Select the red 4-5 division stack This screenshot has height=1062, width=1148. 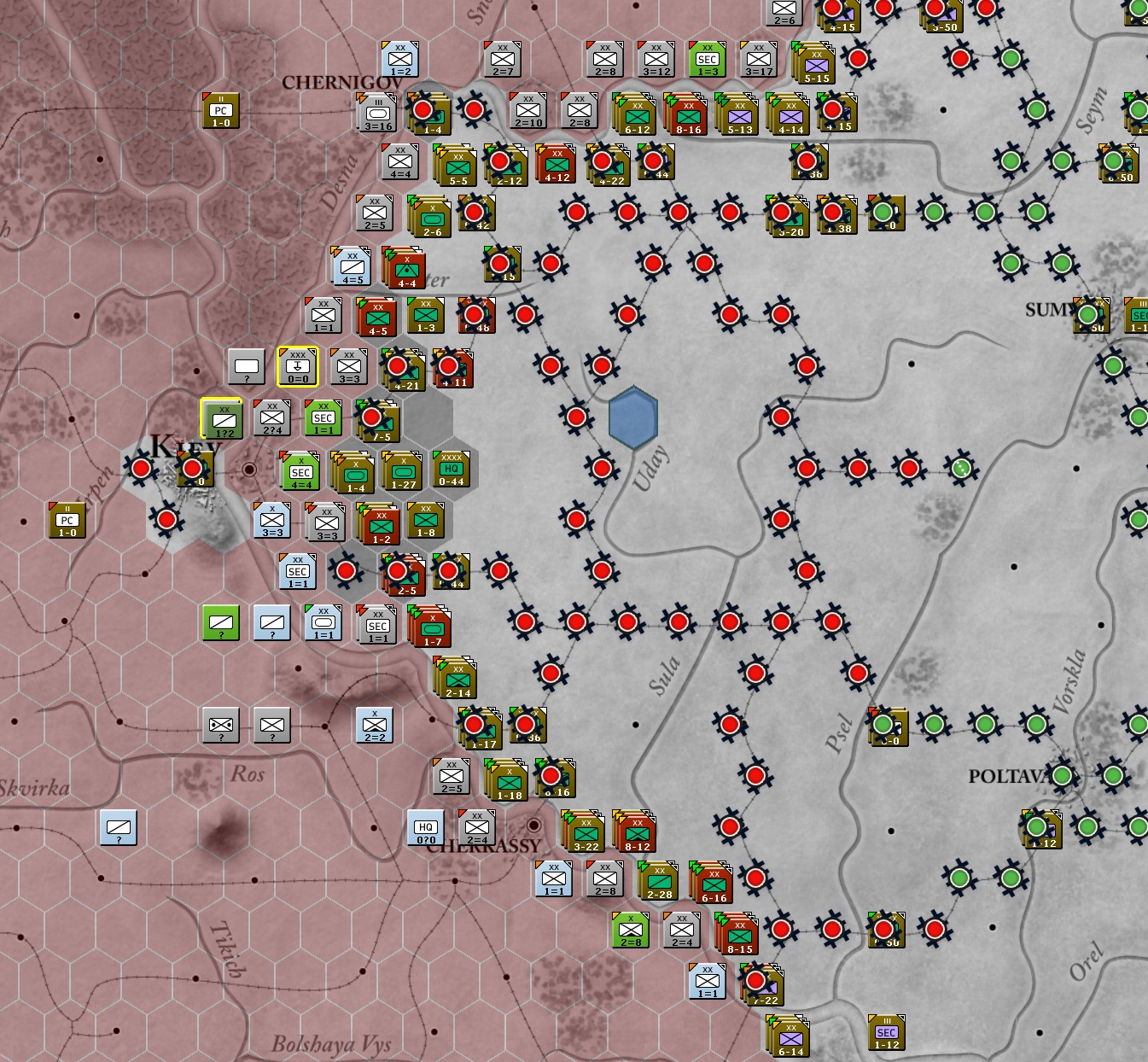(376, 317)
